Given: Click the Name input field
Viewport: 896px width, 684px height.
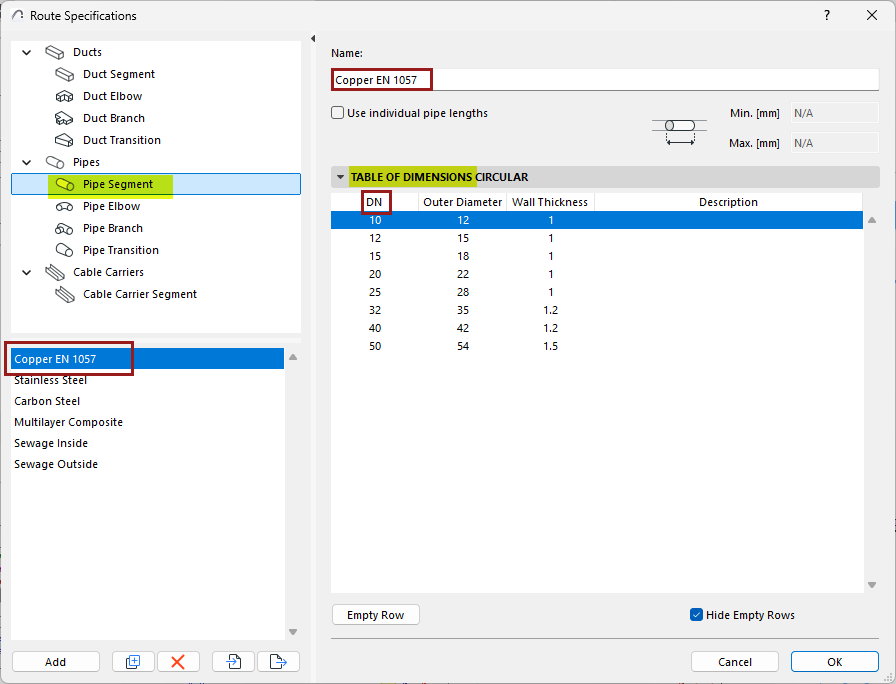Looking at the screenshot, I should pos(605,80).
